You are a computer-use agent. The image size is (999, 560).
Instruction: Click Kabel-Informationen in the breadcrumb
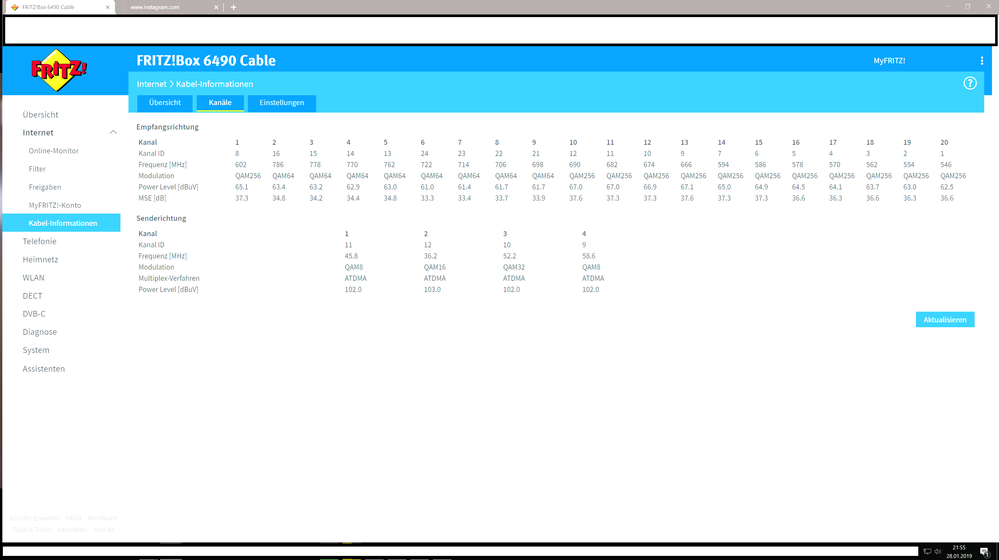[215, 84]
